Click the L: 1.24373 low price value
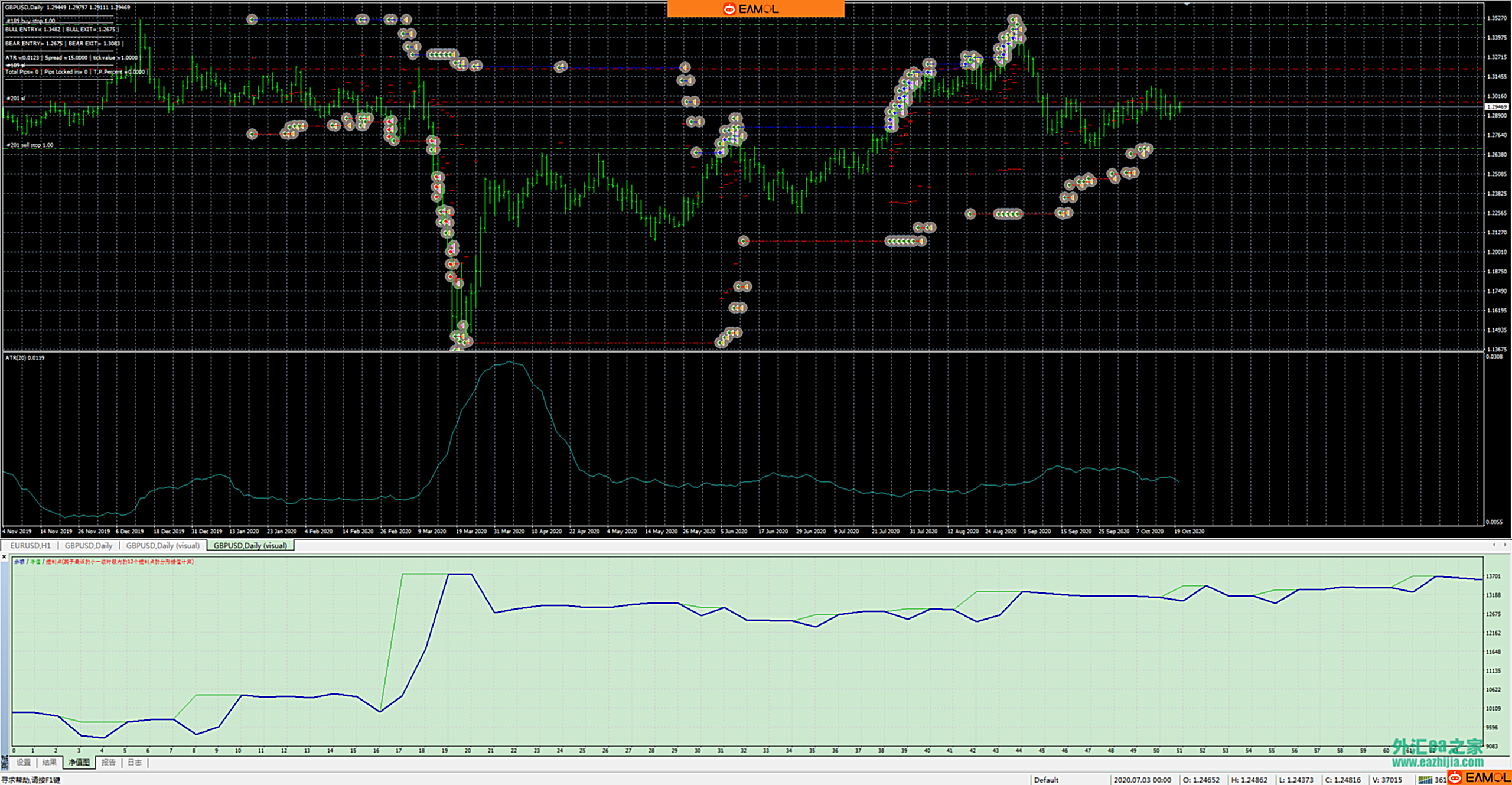1512x785 pixels. [x=1296, y=780]
